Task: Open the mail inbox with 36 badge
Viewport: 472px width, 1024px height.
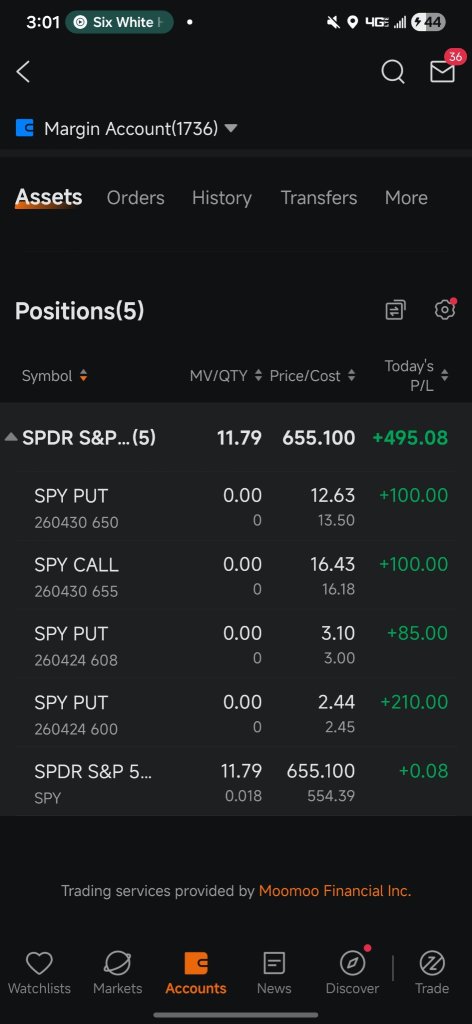Action: click(x=443, y=70)
